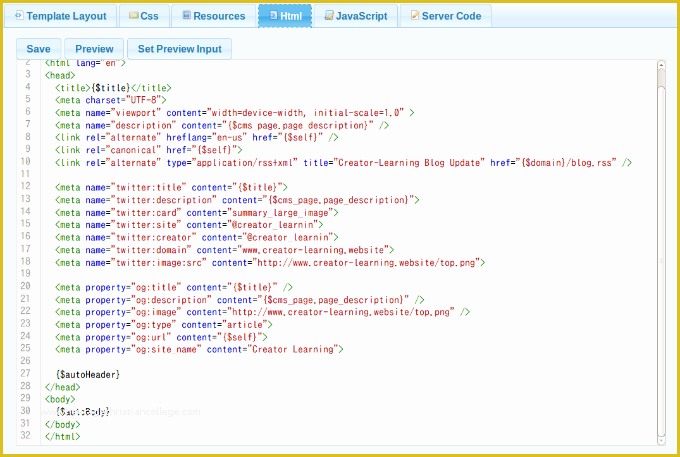Viewport: 680px width, 457px height.
Task: Click the scrollbar up arrow in editor
Action: point(661,66)
